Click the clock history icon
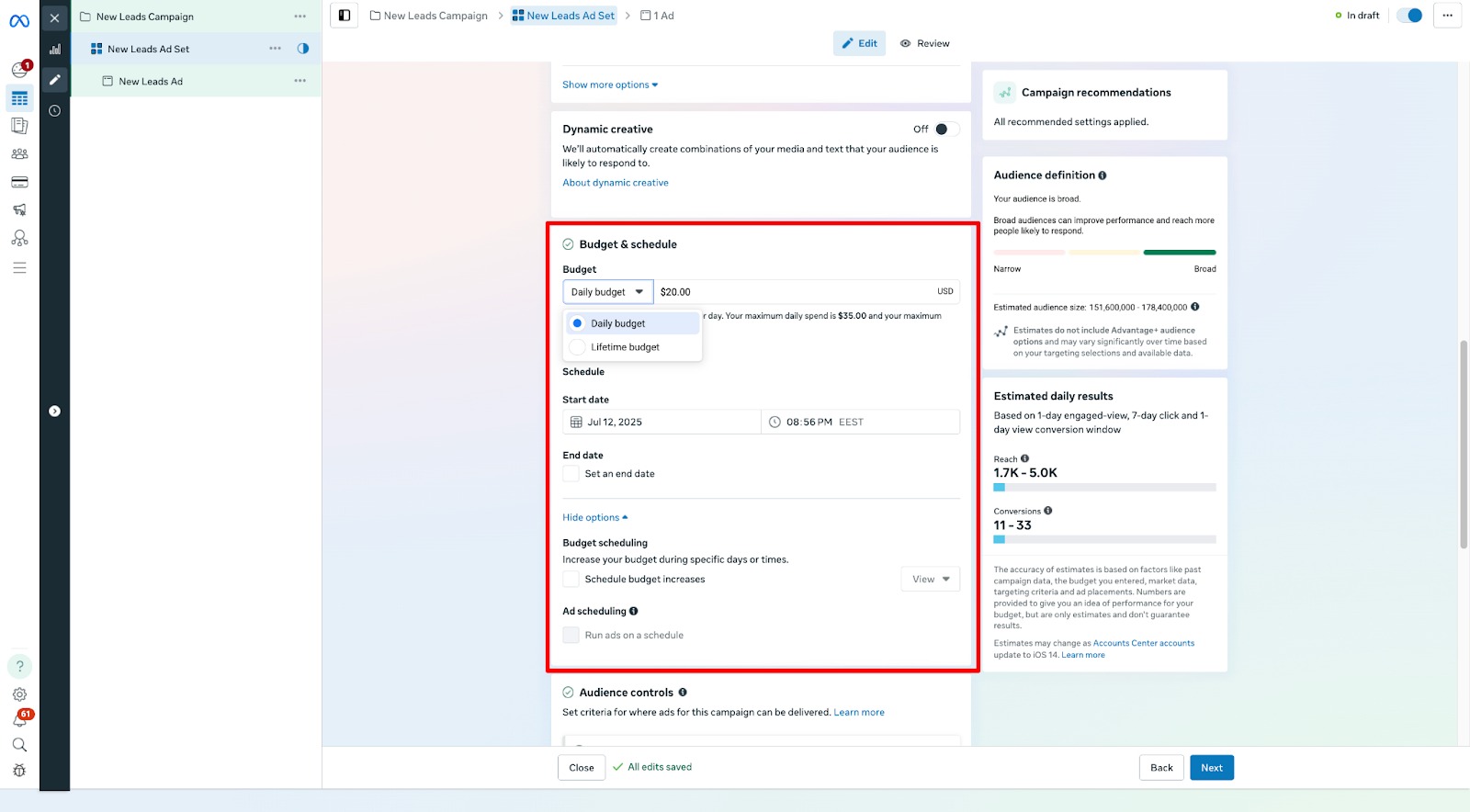The height and width of the screenshot is (812, 1470). pos(55,111)
